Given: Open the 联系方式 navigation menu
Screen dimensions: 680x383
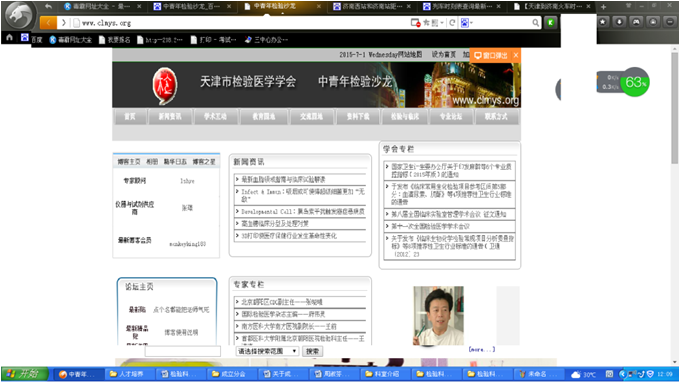Looking at the screenshot, I should pos(496,117).
